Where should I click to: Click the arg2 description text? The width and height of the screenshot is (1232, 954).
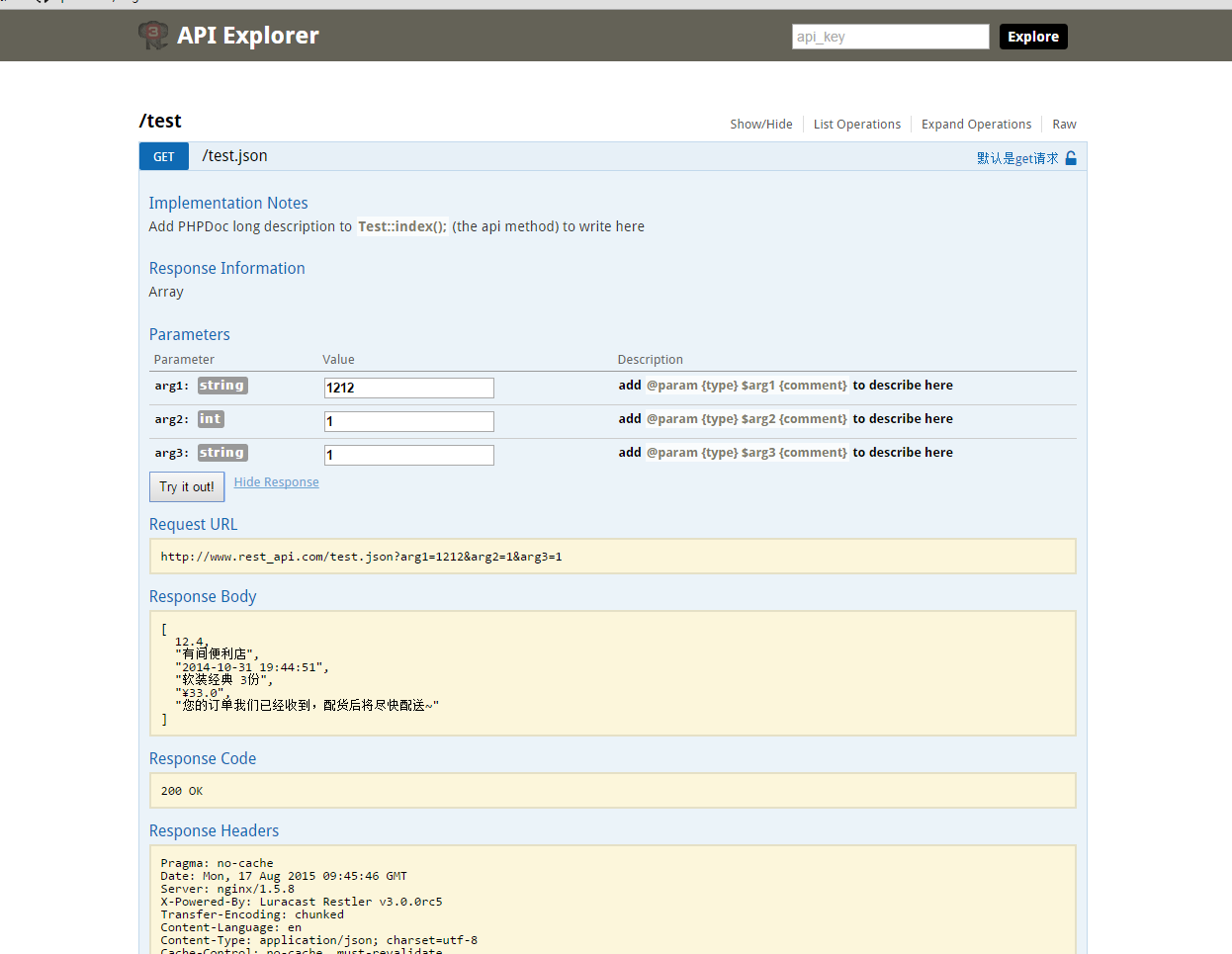click(x=786, y=419)
